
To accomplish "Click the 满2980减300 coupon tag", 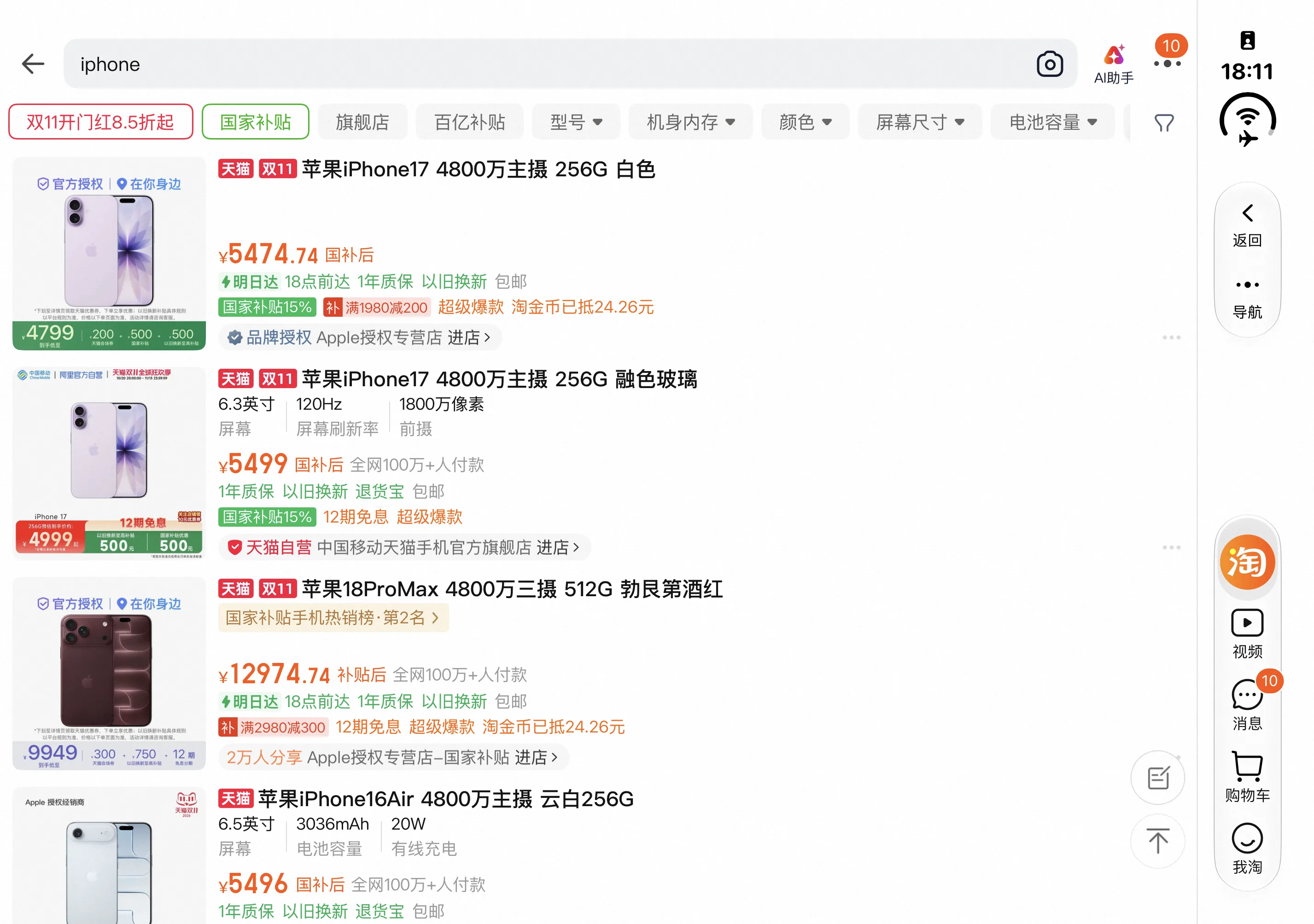I will point(274,727).
